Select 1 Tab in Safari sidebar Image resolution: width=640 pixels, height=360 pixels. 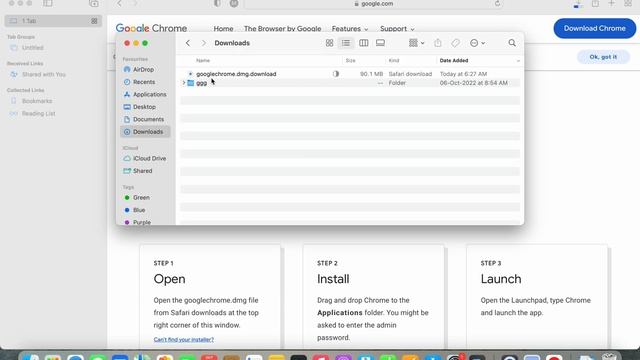point(53,21)
